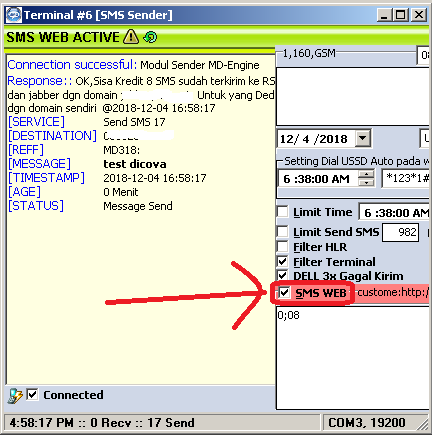Click the COM3, 19200 status bar panel
432x435 pixels.
(371, 422)
